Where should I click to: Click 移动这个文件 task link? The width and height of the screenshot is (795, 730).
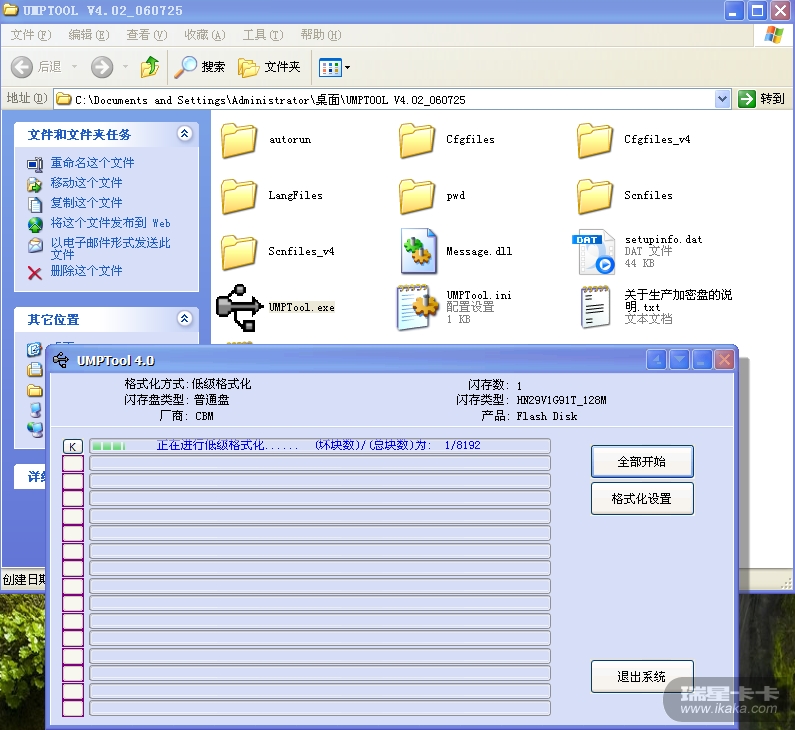tap(86, 182)
